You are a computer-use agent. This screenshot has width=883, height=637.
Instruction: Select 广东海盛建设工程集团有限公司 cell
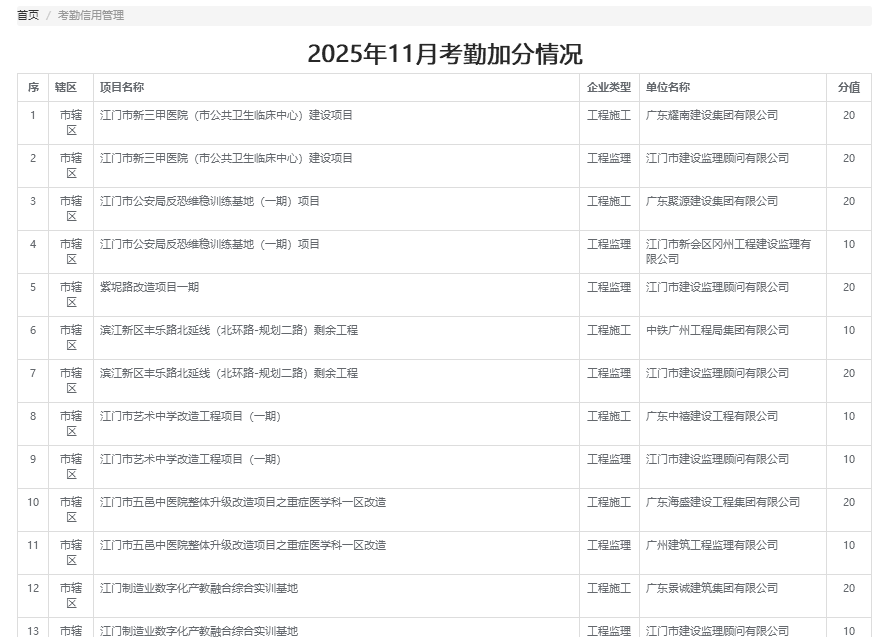point(723,502)
